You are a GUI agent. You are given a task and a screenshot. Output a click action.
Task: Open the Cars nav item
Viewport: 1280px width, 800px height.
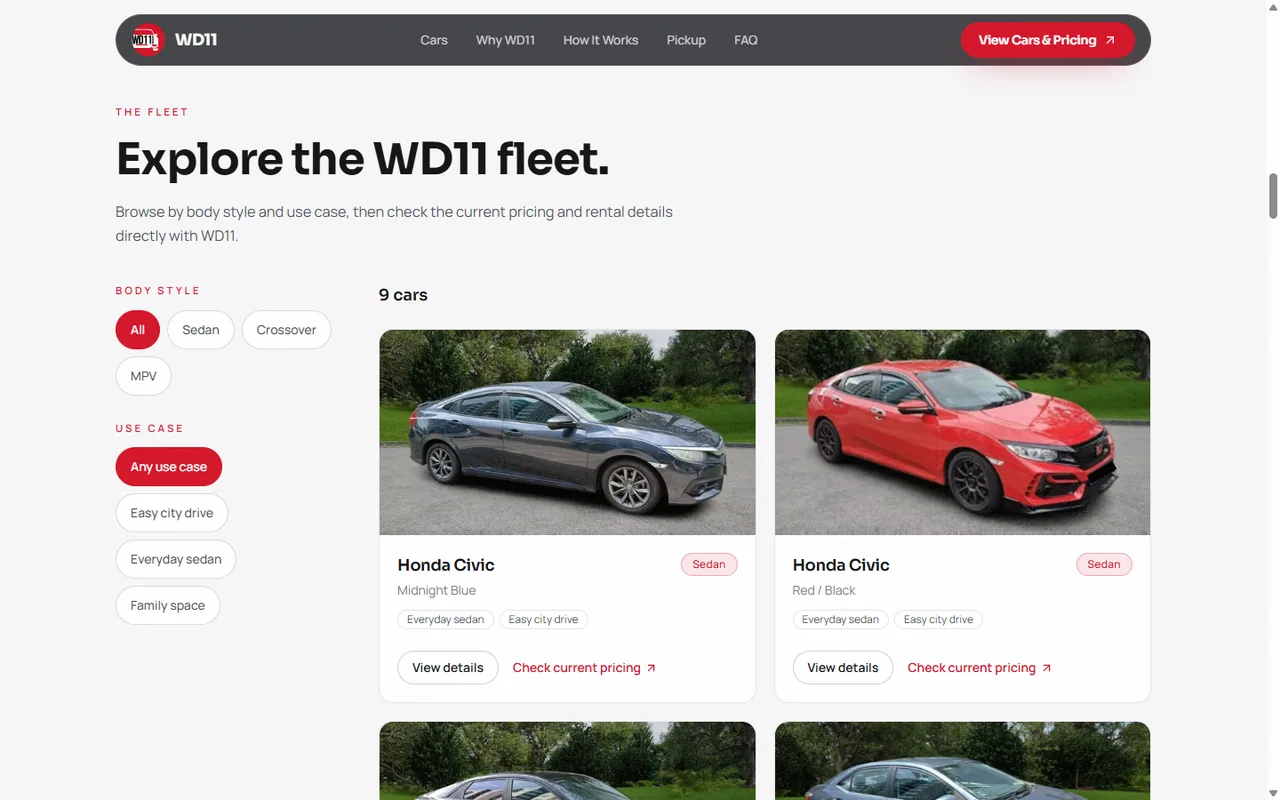click(x=434, y=40)
